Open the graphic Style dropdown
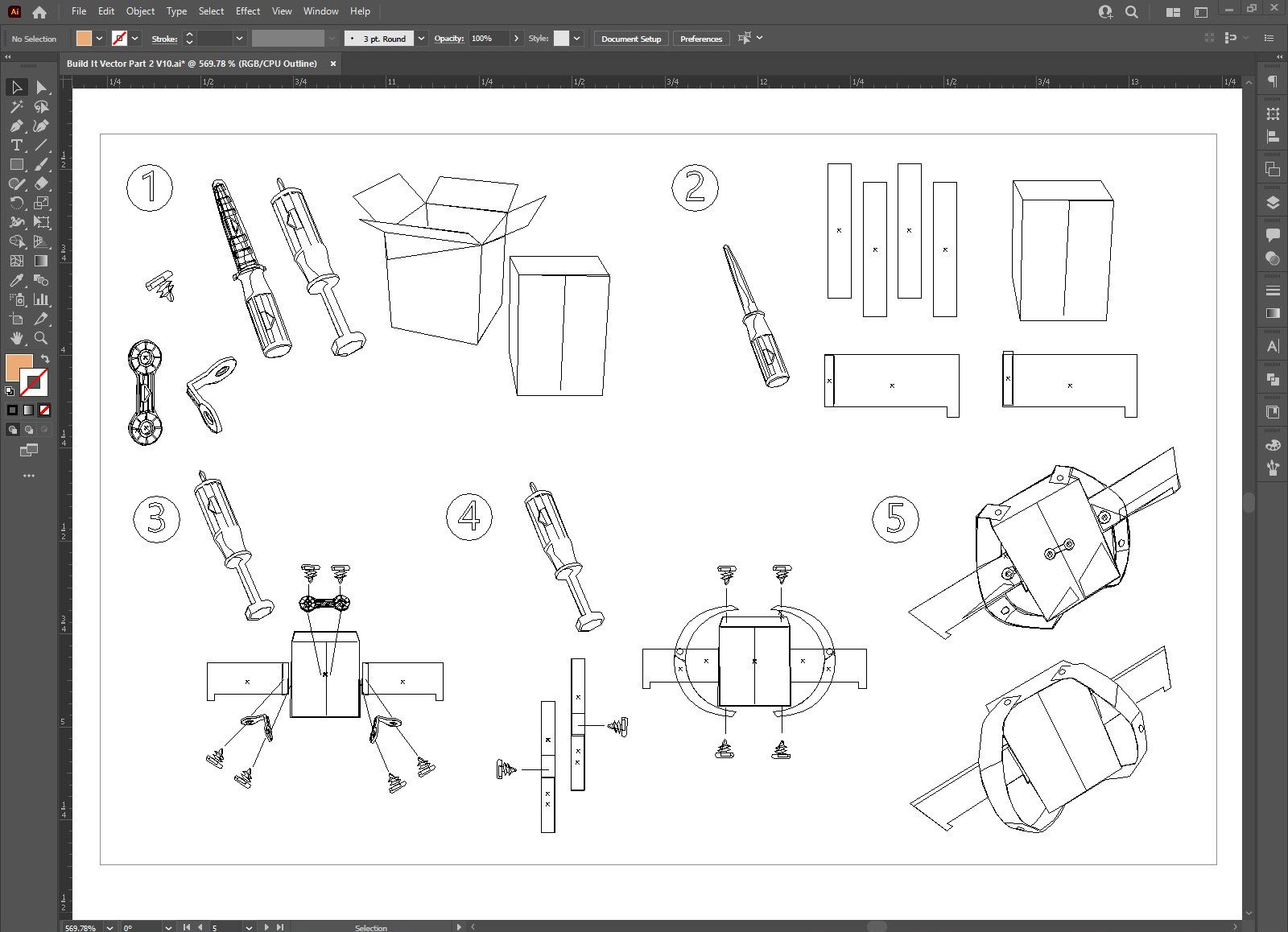Image resolution: width=1288 pixels, height=932 pixels. pyautogui.click(x=576, y=39)
